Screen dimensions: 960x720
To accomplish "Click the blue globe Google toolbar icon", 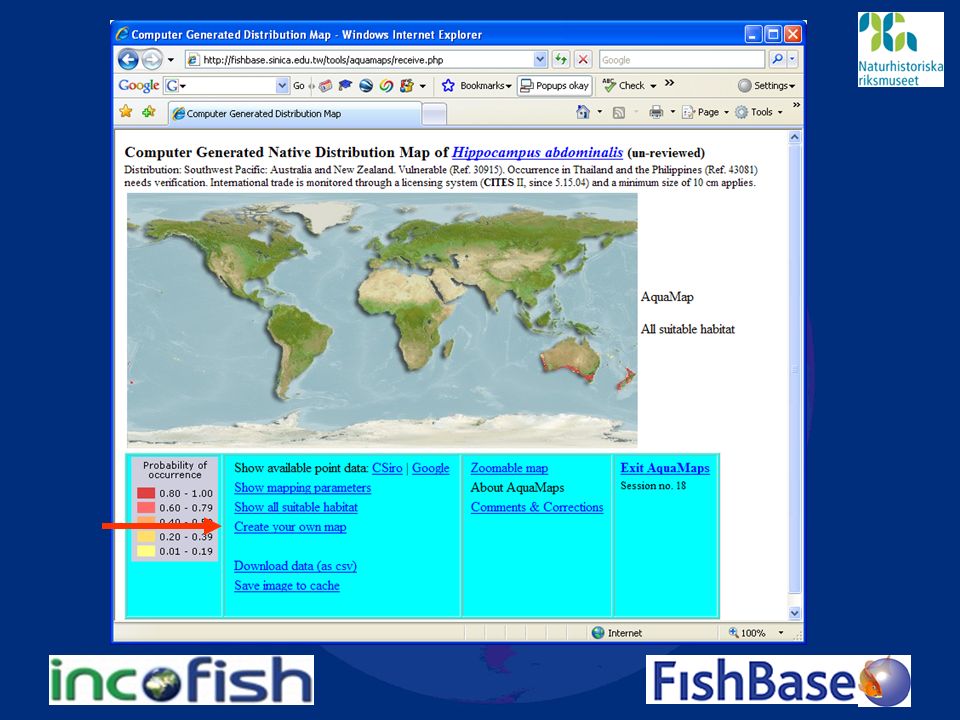I will pos(366,86).
